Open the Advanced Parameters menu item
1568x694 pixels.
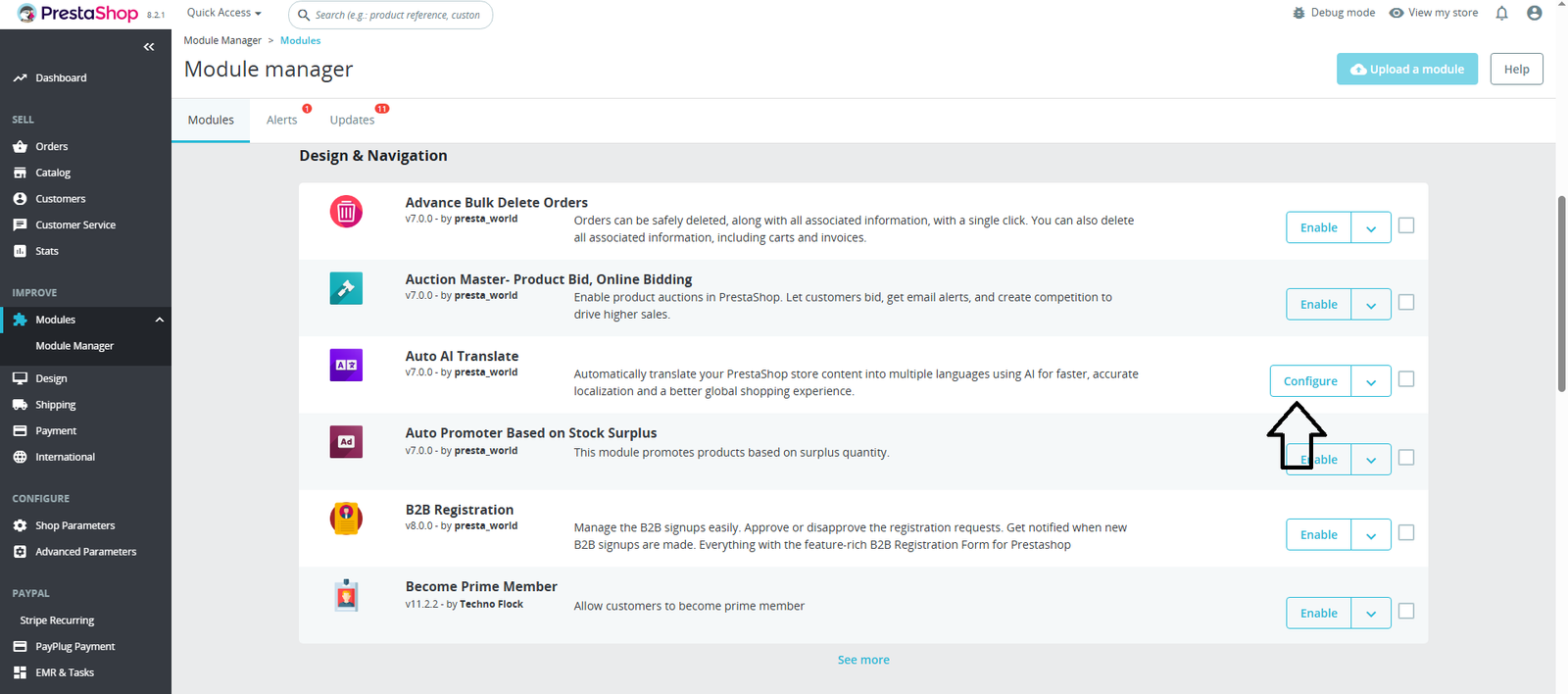(86, 552)
